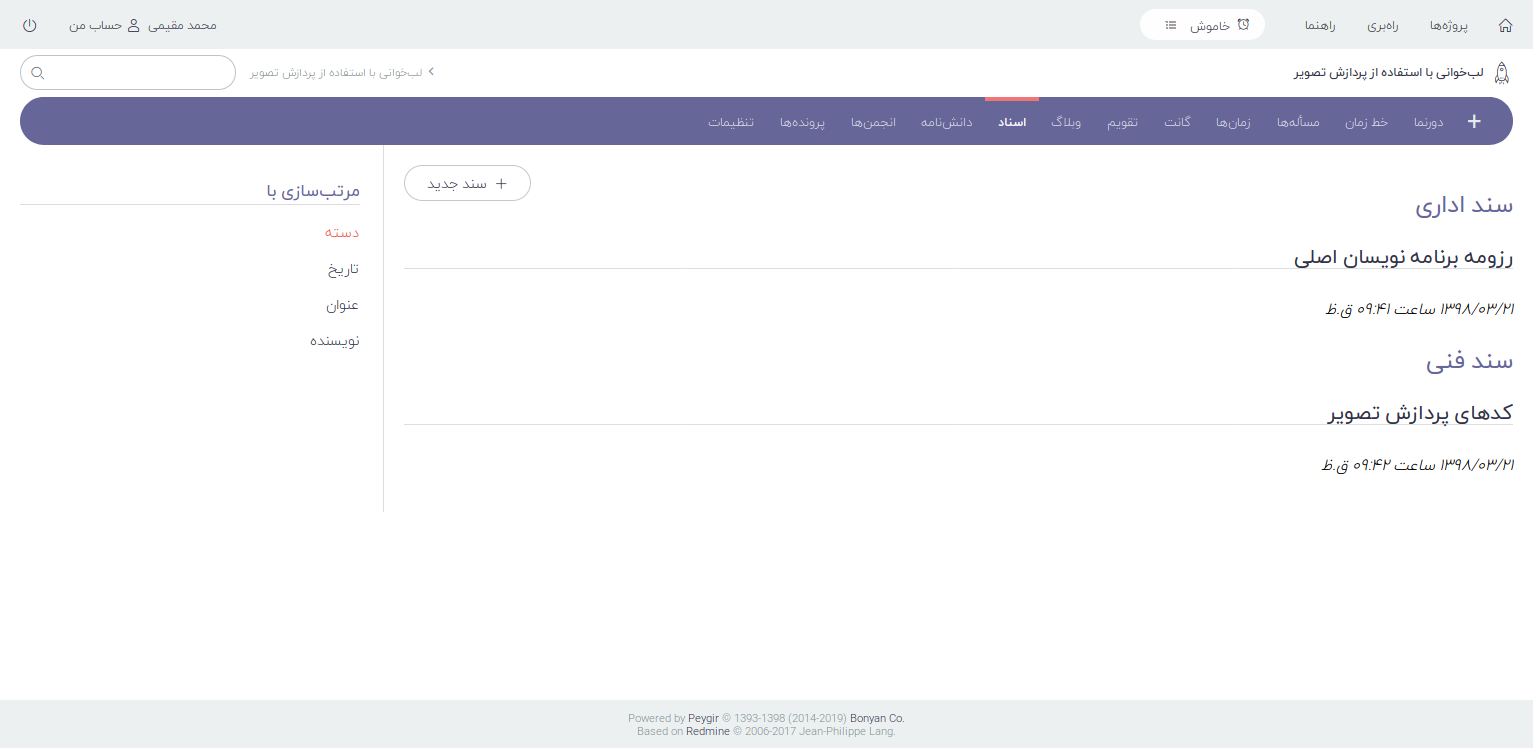Screen dimensions: 1533x748
Task: Click the alarm clock icon
Action: point(1243,25)
